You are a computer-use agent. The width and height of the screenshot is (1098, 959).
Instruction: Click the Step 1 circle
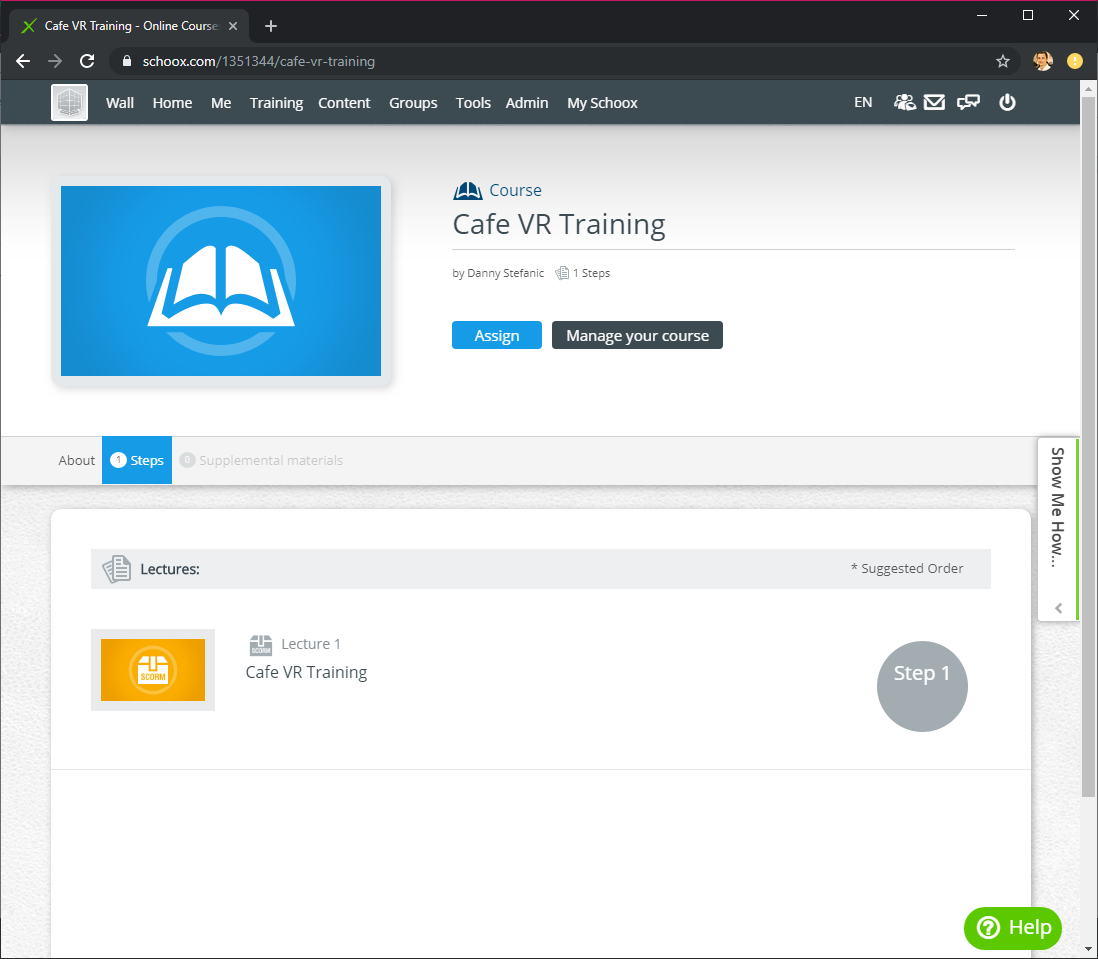pos(922,687)
